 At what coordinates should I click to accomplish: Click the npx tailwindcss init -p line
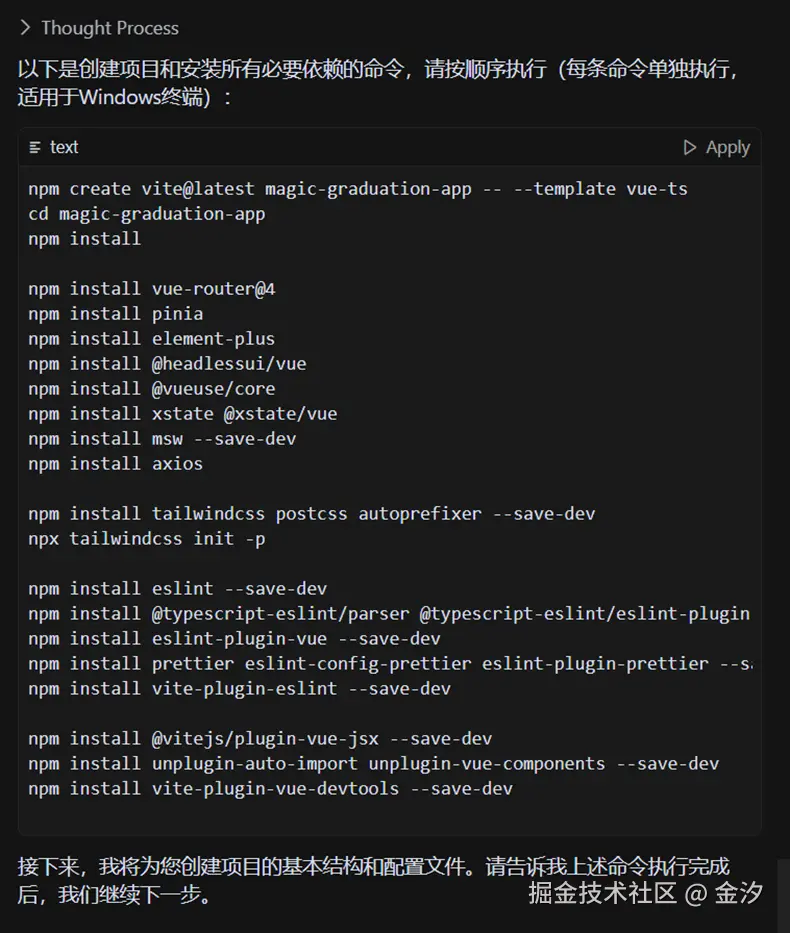[x=146, y=539]
